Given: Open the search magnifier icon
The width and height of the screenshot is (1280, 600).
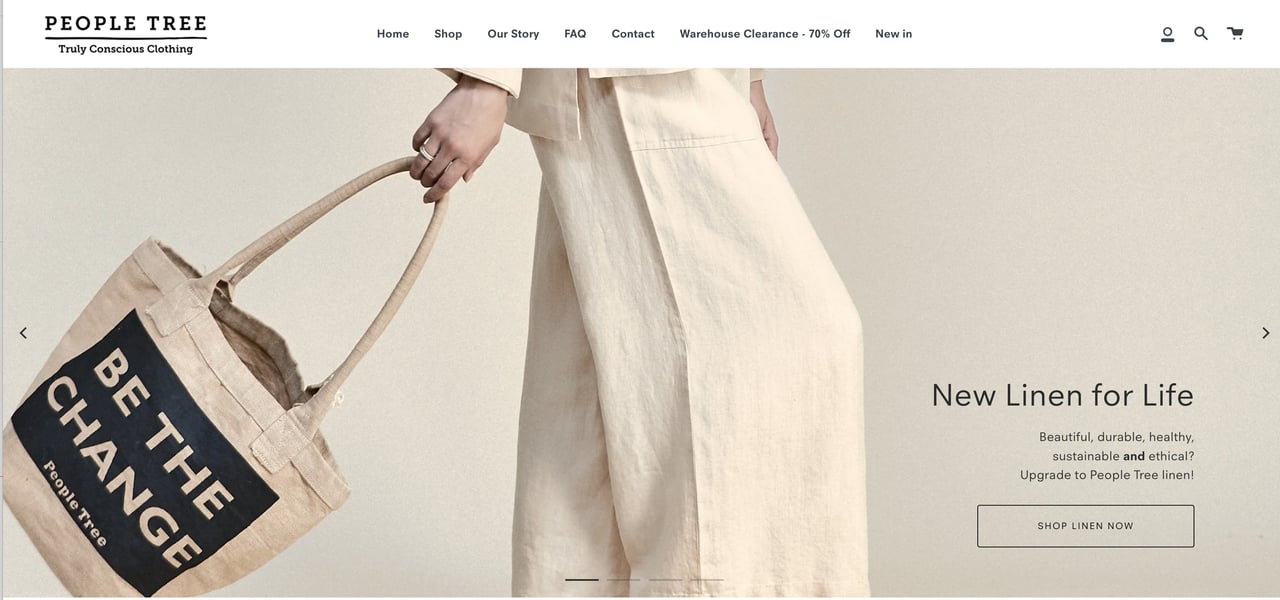Looking at the screenshot, I should coord(1201,33).
